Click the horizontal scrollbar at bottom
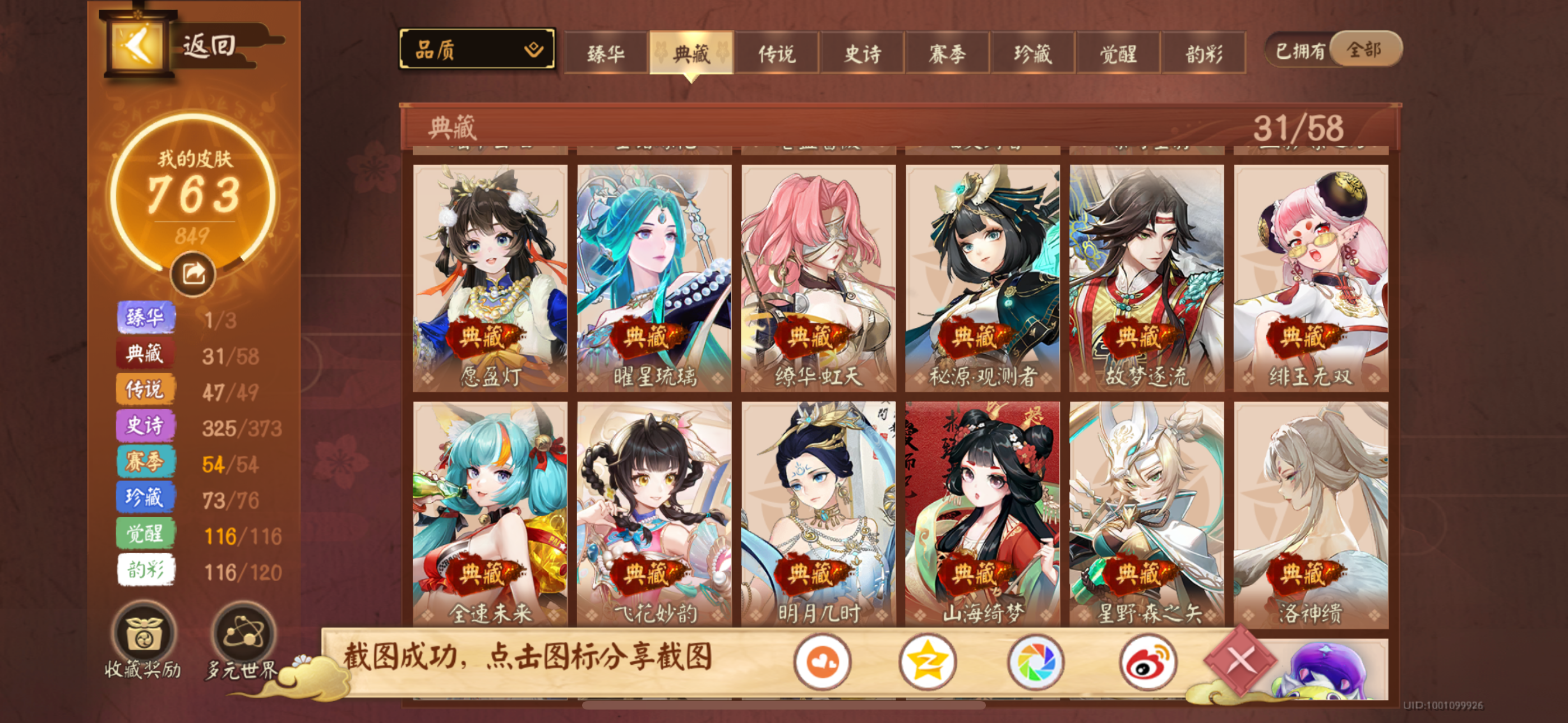Screen dimensions: 1568x723 pos(784,706)
